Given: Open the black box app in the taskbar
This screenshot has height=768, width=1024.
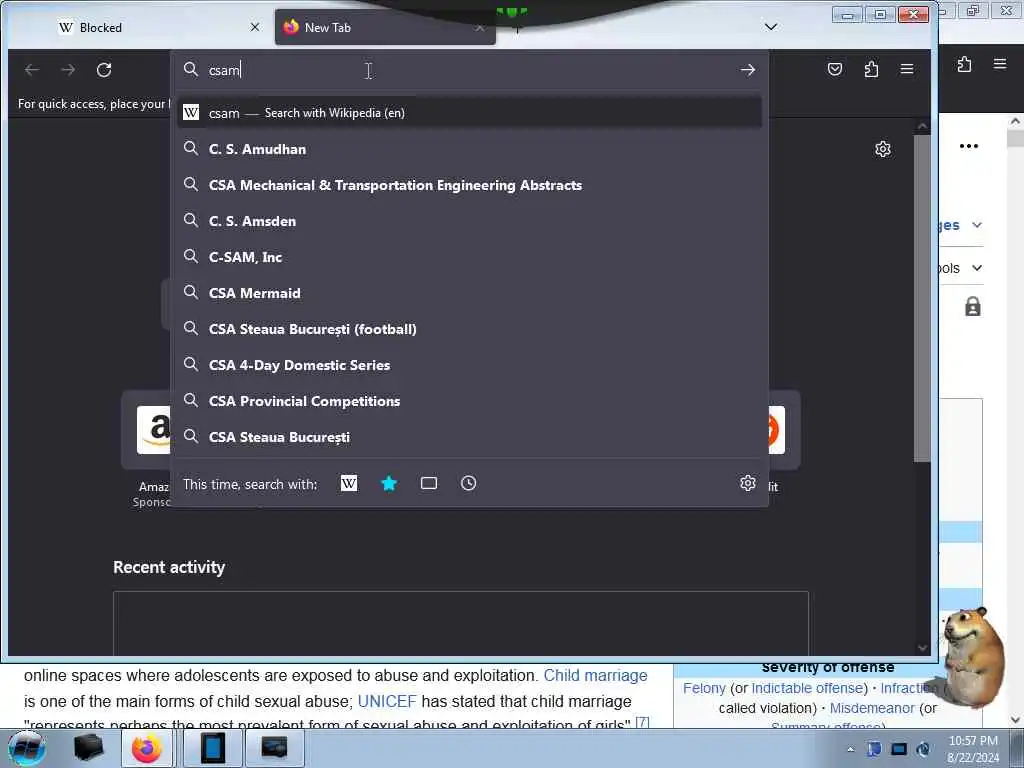Looking at the screenshot, I should tap(89, 748).
